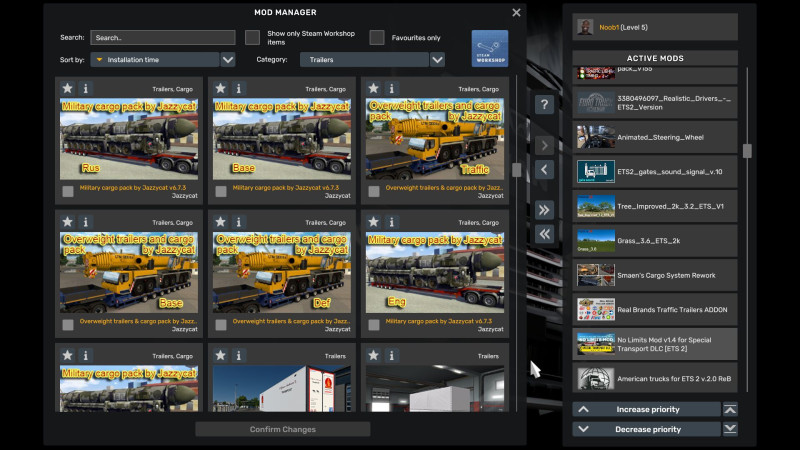Favourite the white trailer mod in bottom middle
This screenshot has height=450, width=800.
[x=220, y=355]
